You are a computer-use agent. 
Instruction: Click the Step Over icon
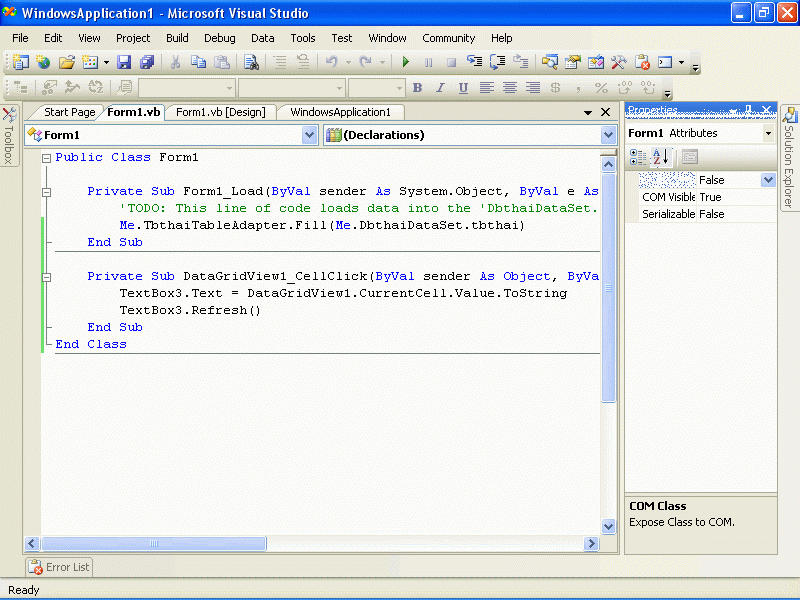point(497,62)
